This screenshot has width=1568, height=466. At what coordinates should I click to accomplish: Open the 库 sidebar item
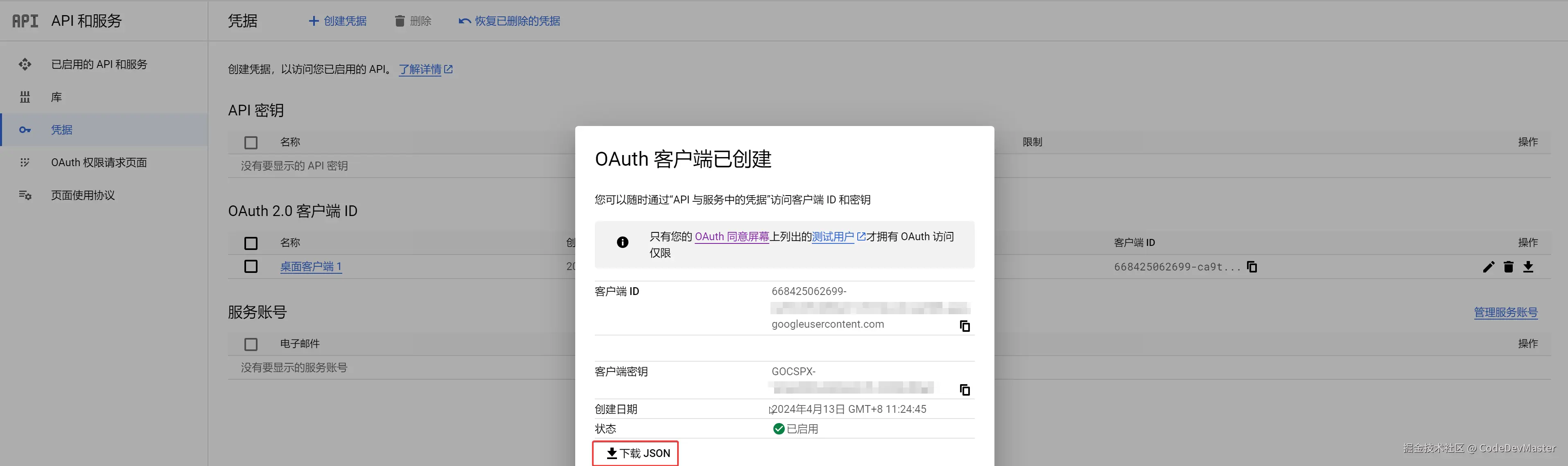(56, 97)
